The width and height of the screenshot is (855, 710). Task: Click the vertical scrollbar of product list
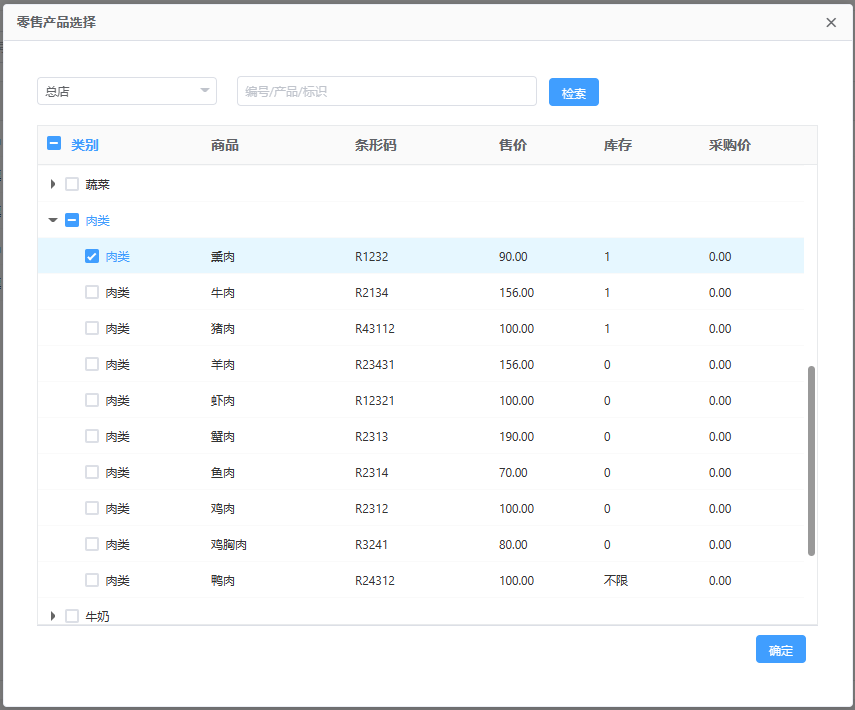(811, 460)
